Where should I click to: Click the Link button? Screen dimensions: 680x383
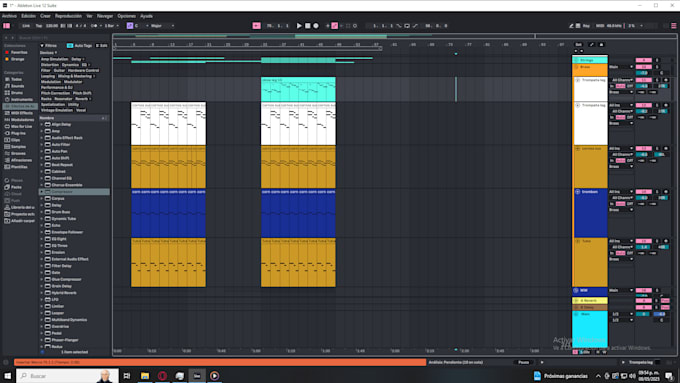click(26, 26)
